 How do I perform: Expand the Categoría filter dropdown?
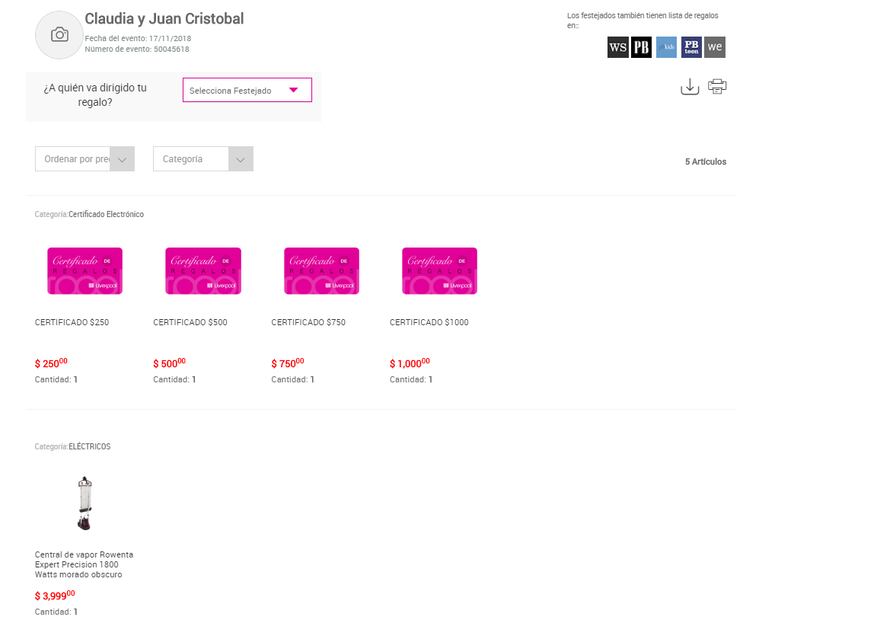[x=202, y=159]
